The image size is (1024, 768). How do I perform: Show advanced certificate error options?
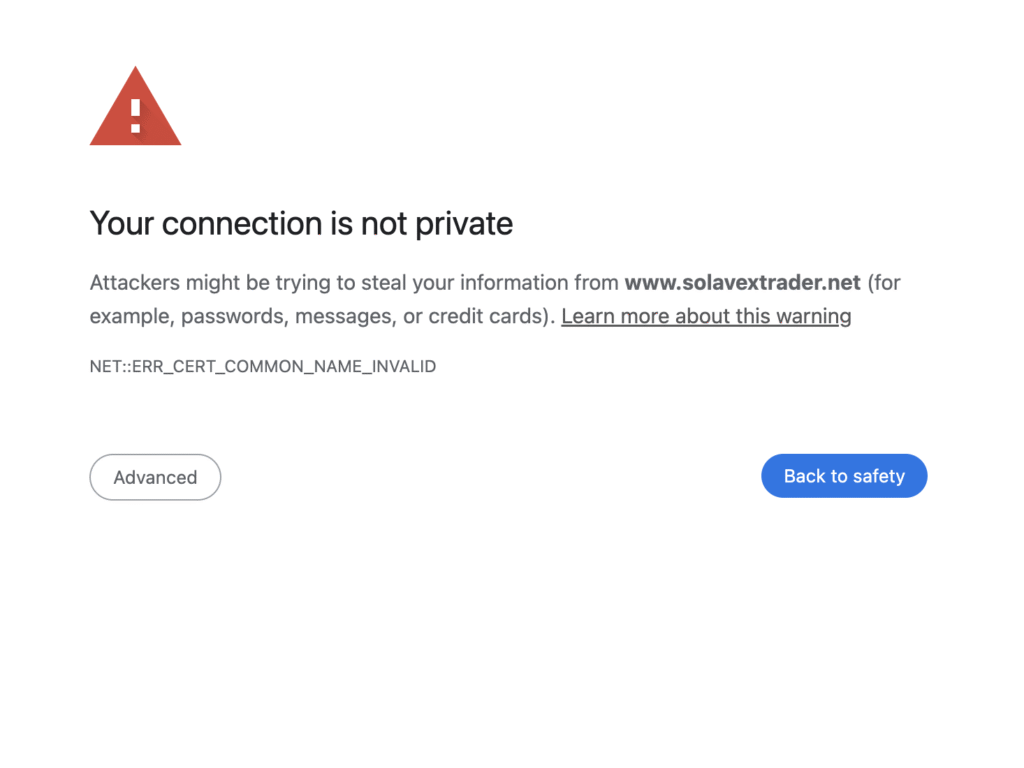155,477
